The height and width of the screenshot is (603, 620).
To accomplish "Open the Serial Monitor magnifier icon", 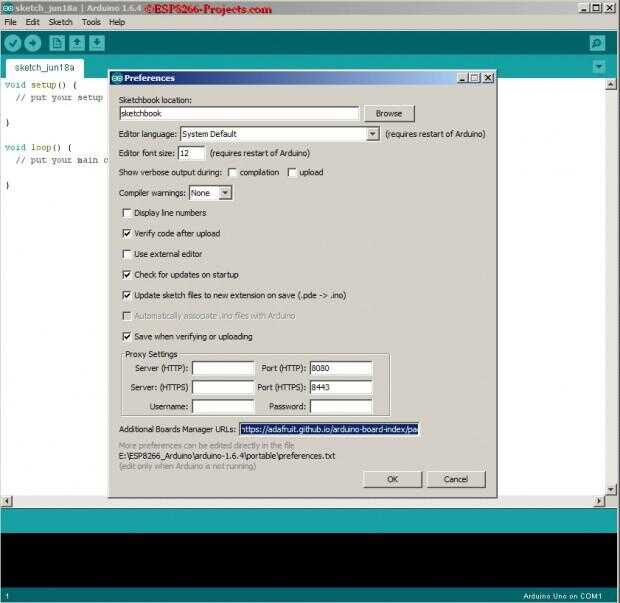I will (597, 43).
